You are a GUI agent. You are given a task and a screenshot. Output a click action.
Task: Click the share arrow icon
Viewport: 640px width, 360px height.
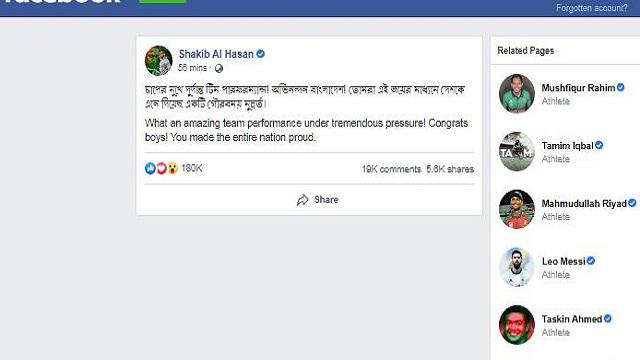pos(302,200)
